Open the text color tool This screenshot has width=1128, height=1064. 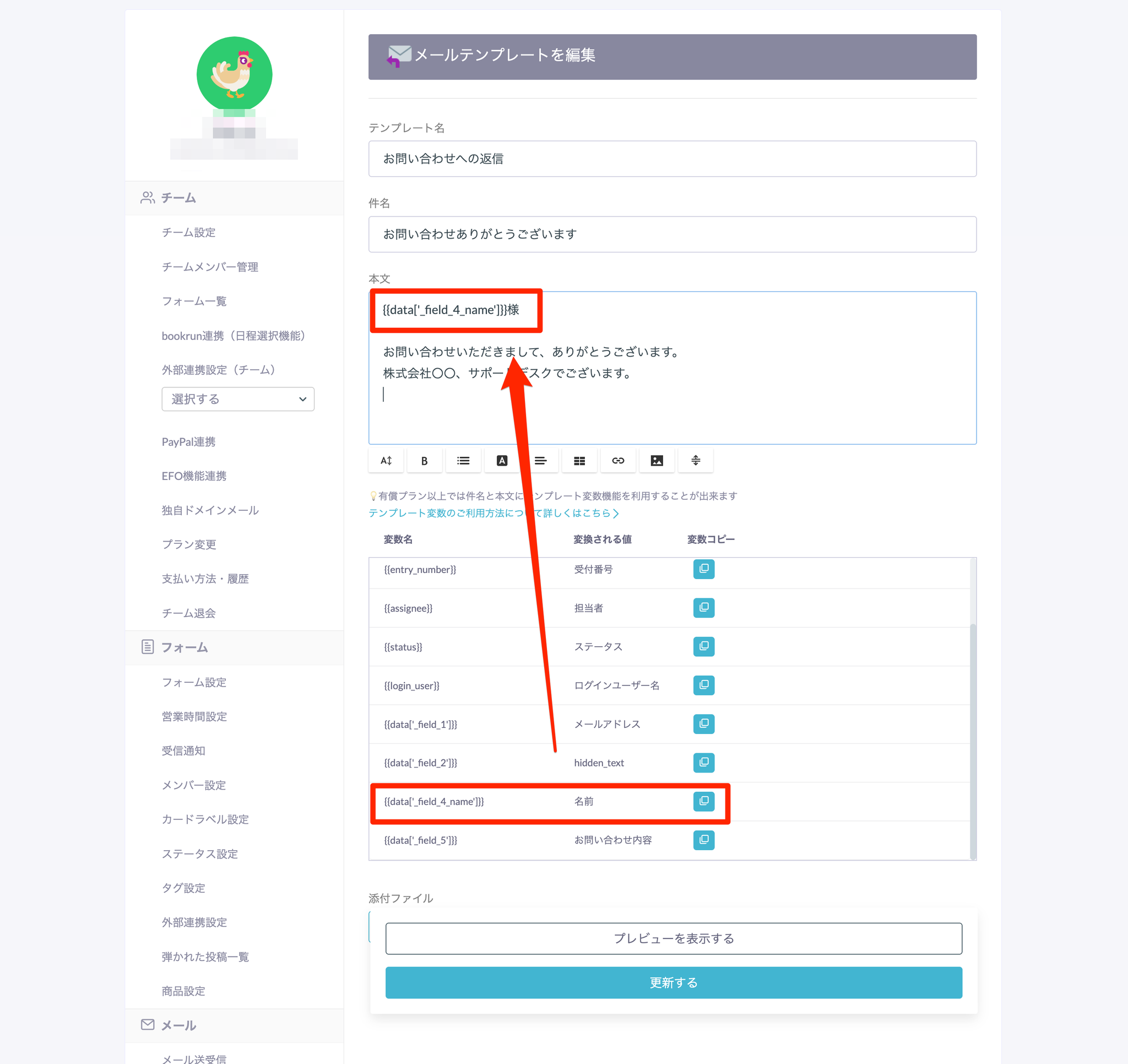(x=502, y=461)
